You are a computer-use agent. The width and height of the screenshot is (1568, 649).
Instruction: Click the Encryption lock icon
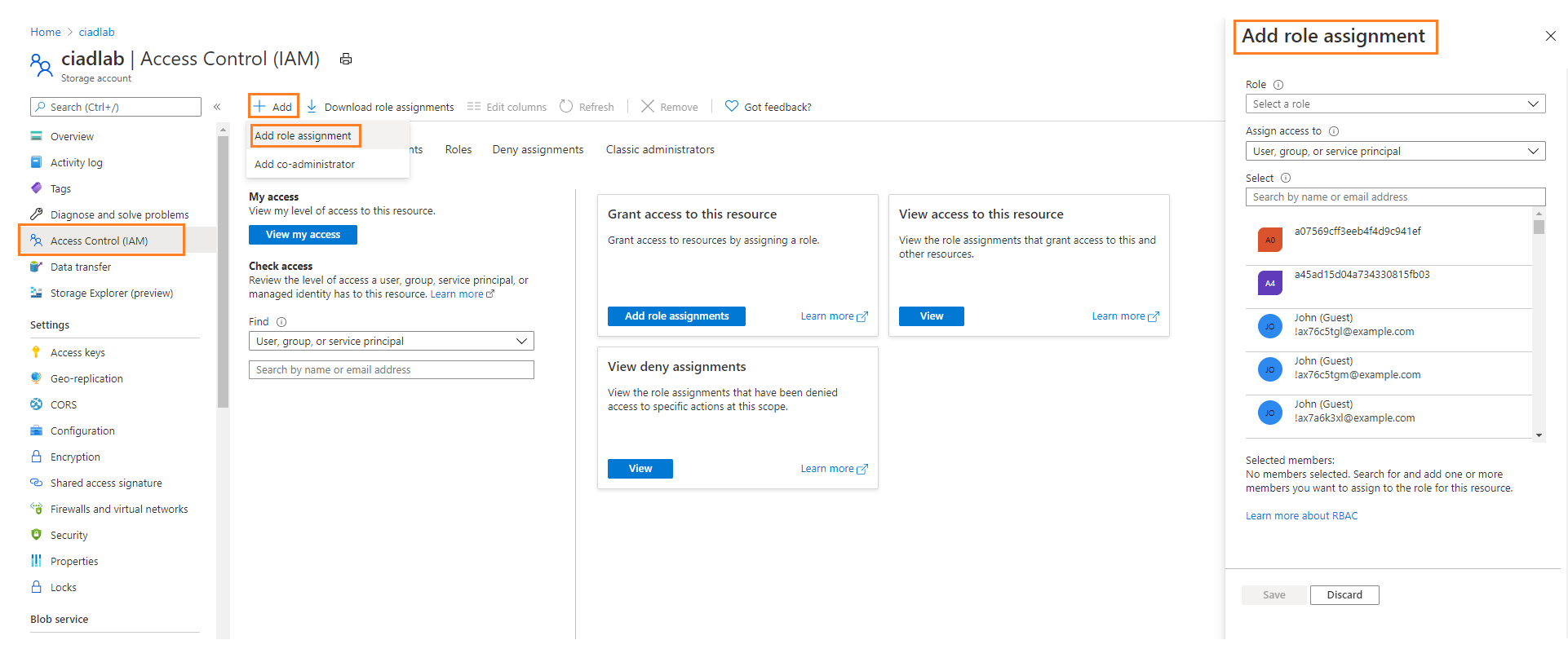(36, 457)
